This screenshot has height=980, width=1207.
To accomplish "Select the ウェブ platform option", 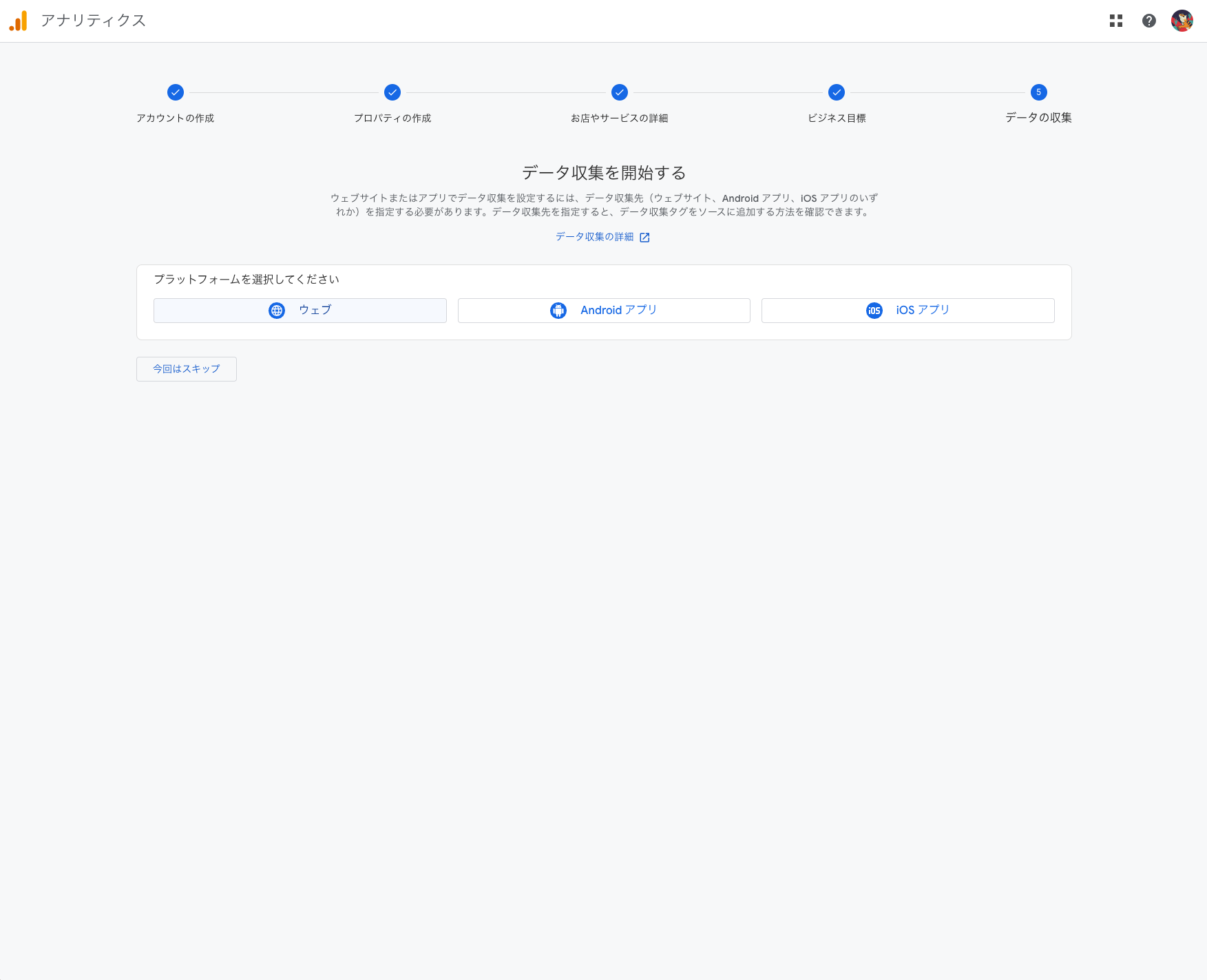I will tap(300, 310).
